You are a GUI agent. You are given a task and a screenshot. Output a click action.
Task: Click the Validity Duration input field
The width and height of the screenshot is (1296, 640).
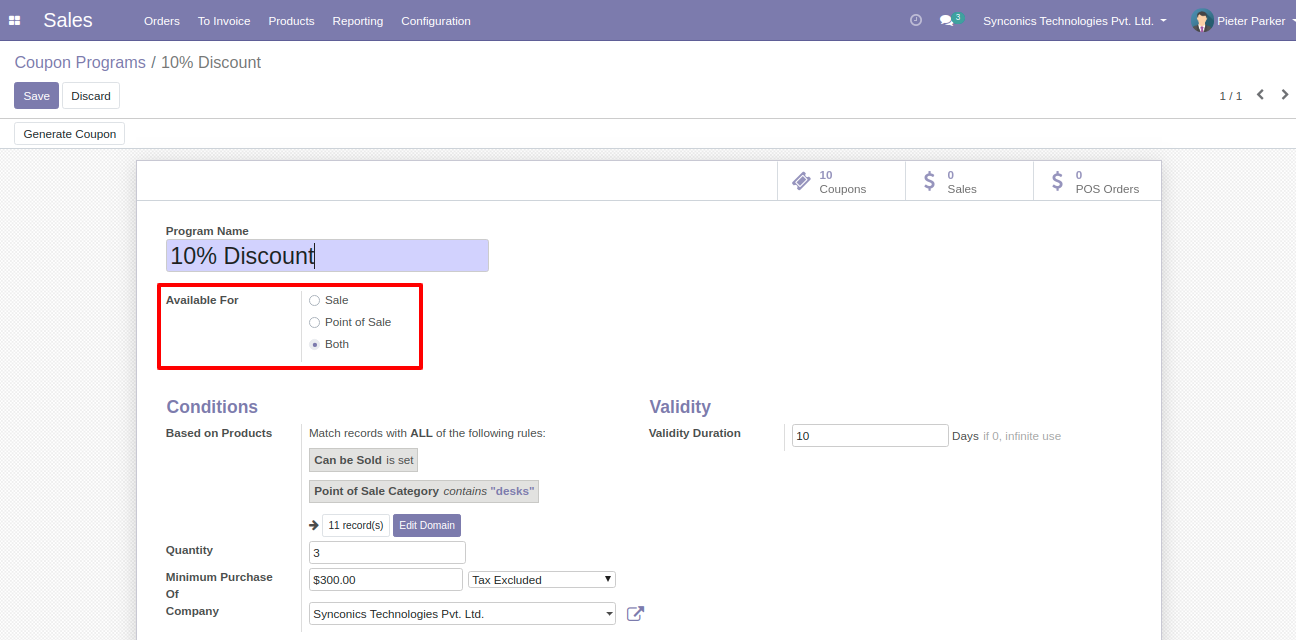click(x=869, y=436)
